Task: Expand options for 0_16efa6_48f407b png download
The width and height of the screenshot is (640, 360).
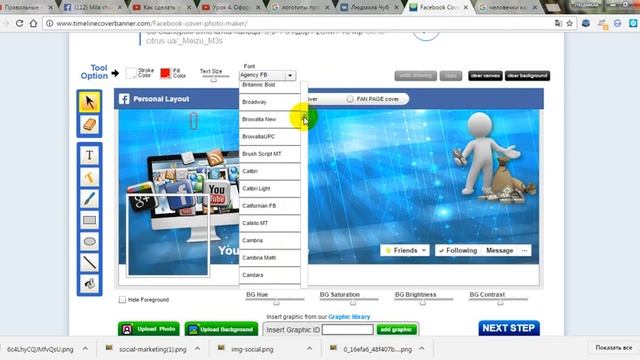Action: tap(422, 349)
